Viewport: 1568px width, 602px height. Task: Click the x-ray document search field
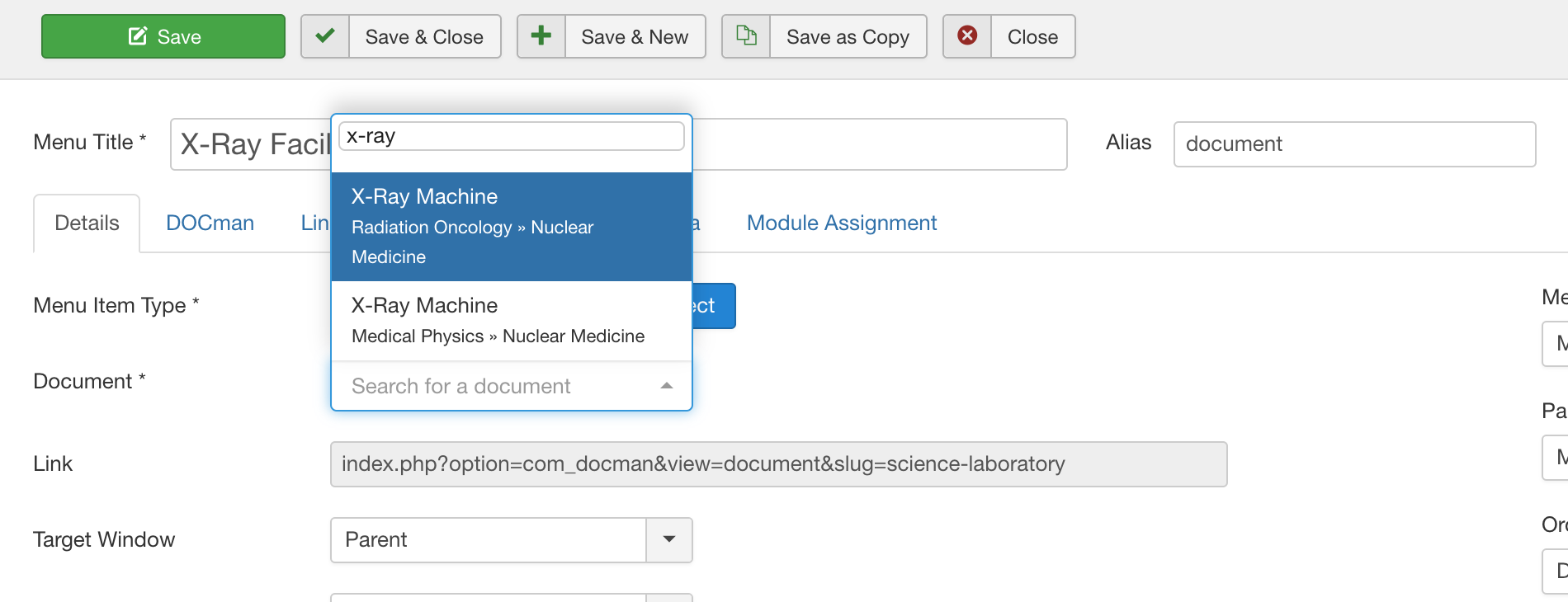pos(512,136)
